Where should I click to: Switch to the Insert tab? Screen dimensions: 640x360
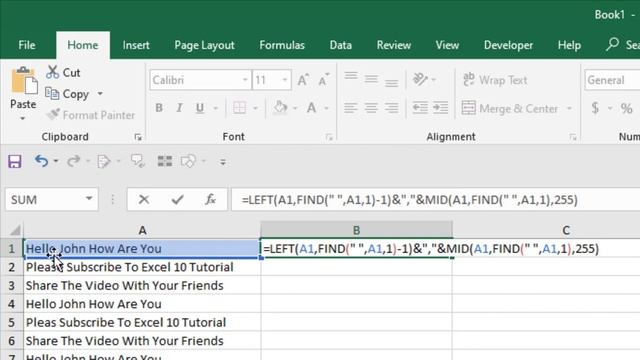pyautogui.click(x=136, y=45)
